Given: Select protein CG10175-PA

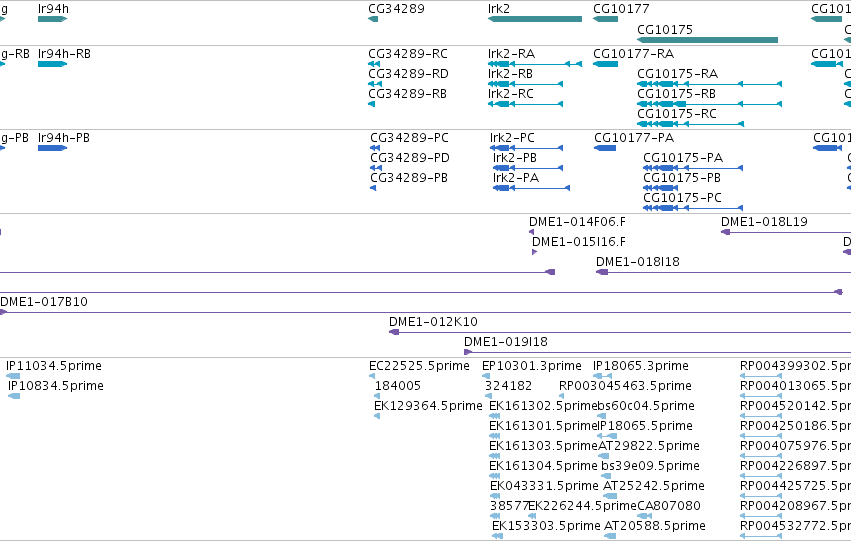Looking at the screenshot, I should tap(683, 158).
